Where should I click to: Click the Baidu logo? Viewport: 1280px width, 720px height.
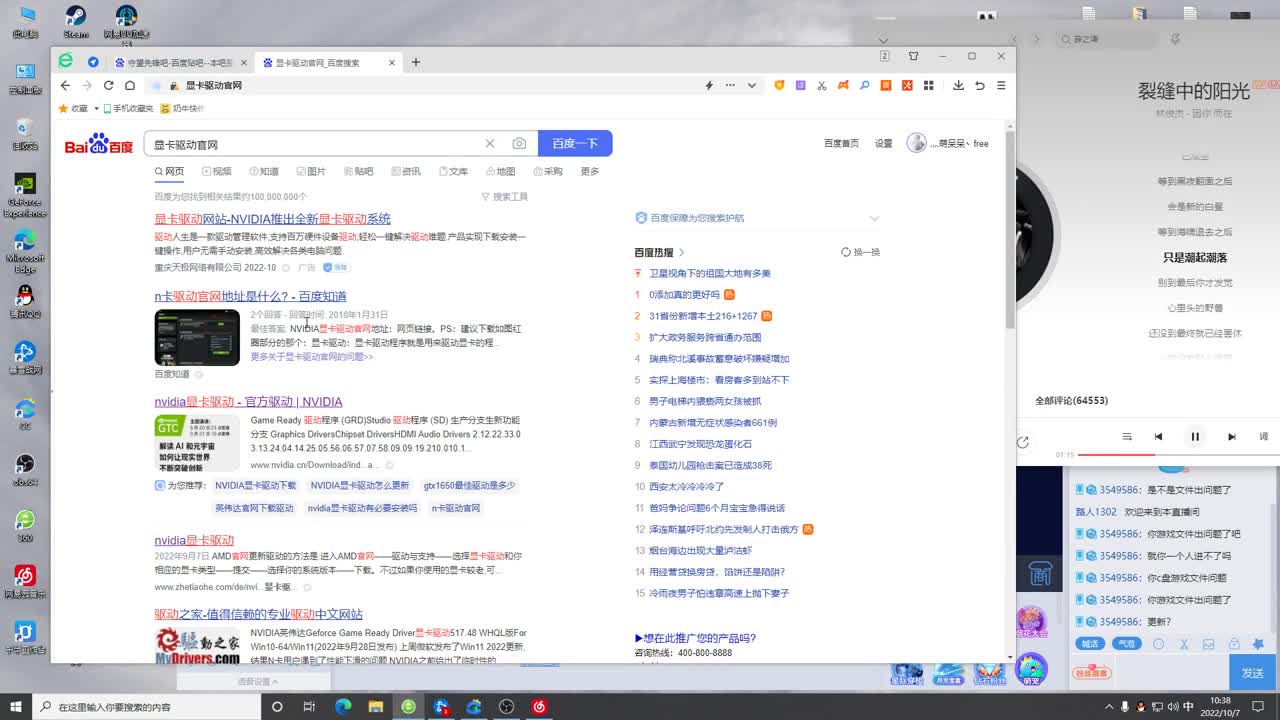[99, 144]
